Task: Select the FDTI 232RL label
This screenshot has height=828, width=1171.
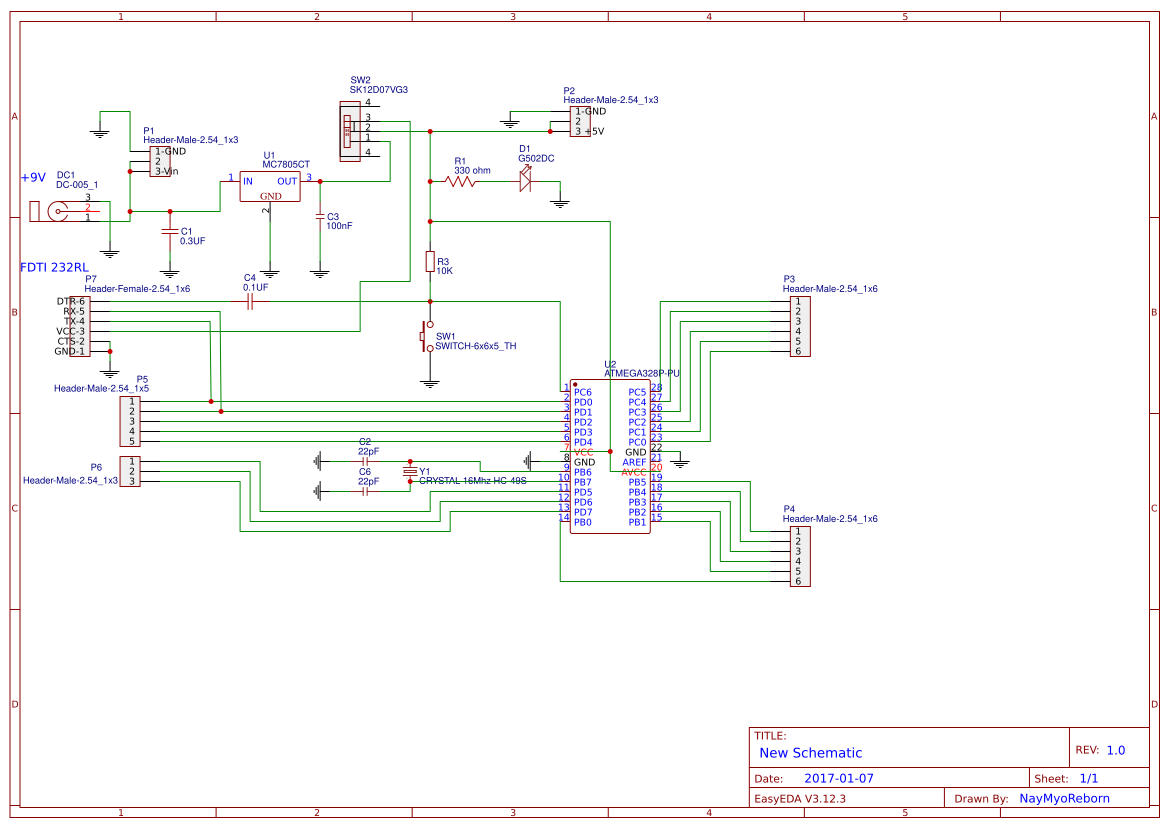Action: coord(55,267)
